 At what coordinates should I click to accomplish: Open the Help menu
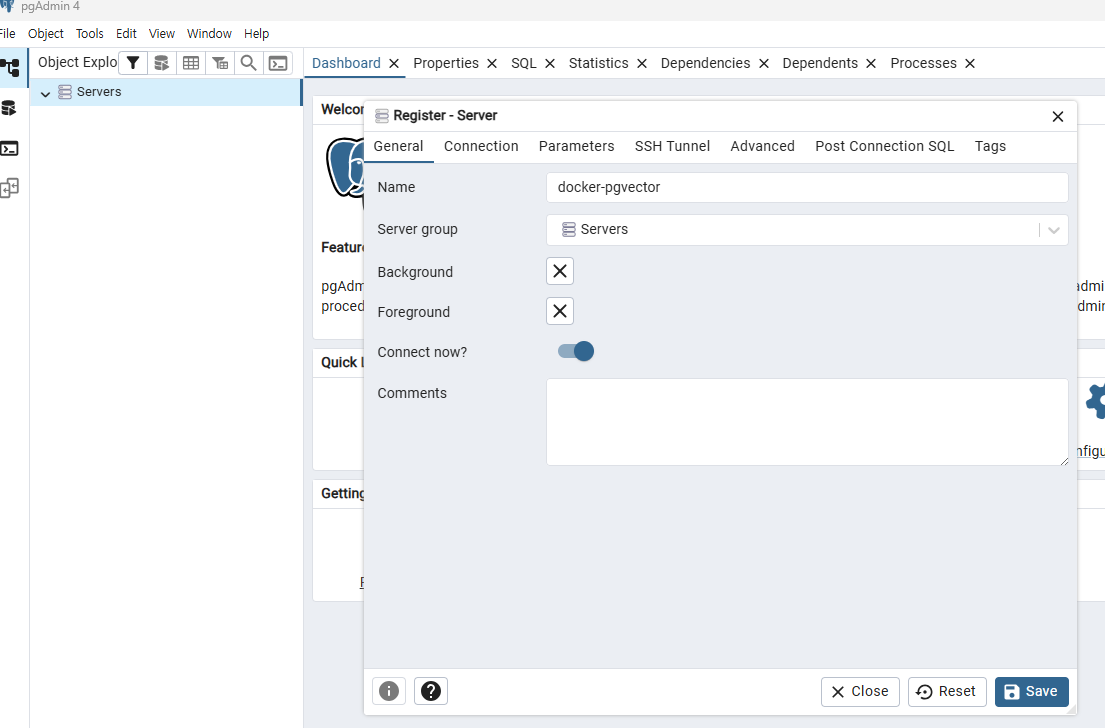257,34
